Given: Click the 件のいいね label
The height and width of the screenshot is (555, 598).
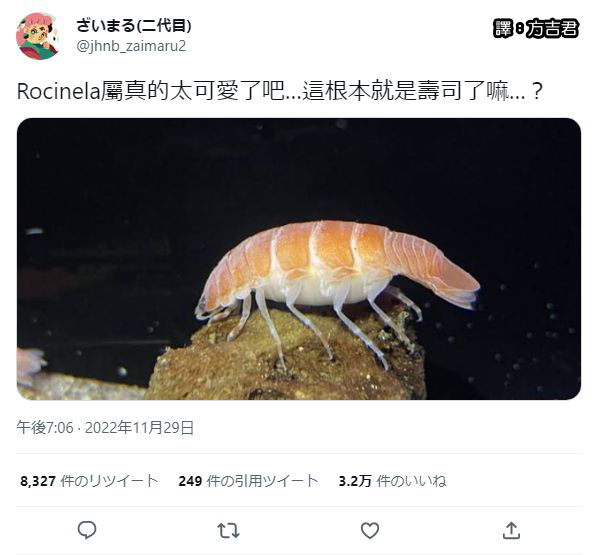Looking at the screenshot, I should click(x=412, y=481).
